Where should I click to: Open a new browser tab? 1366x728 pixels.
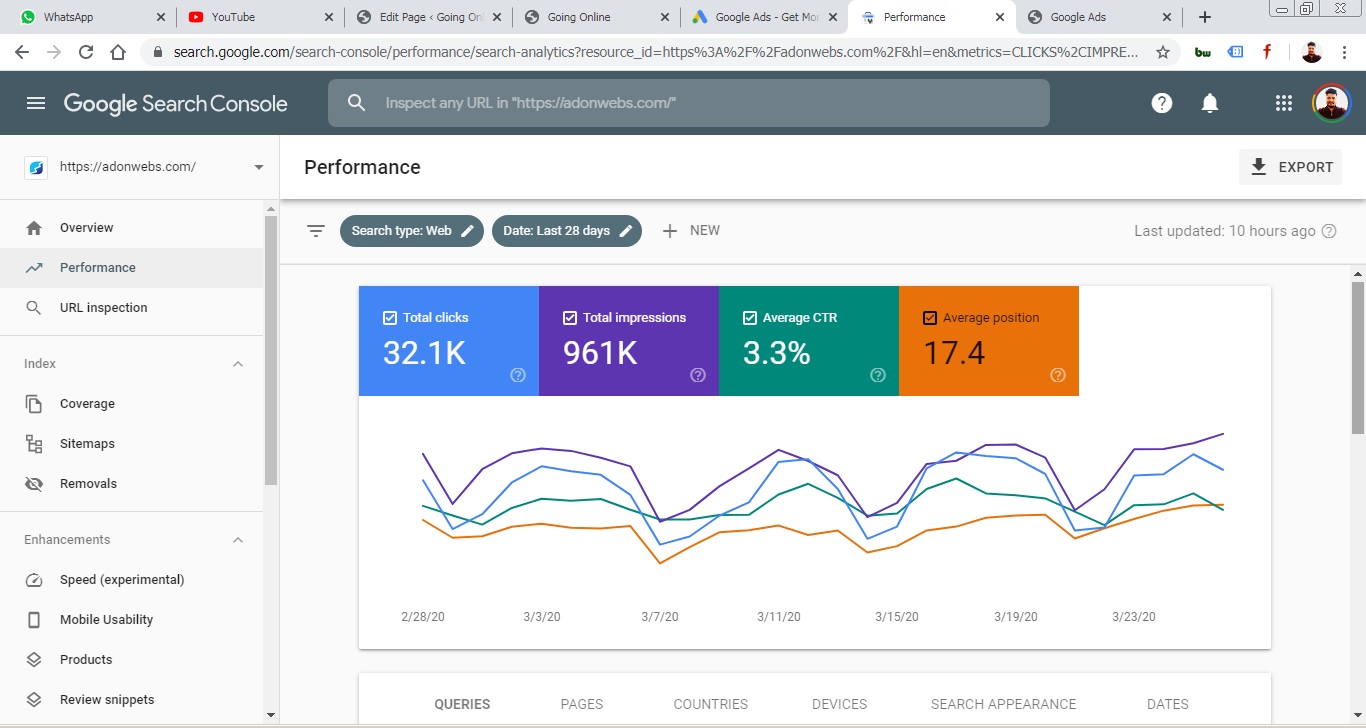1205,17
